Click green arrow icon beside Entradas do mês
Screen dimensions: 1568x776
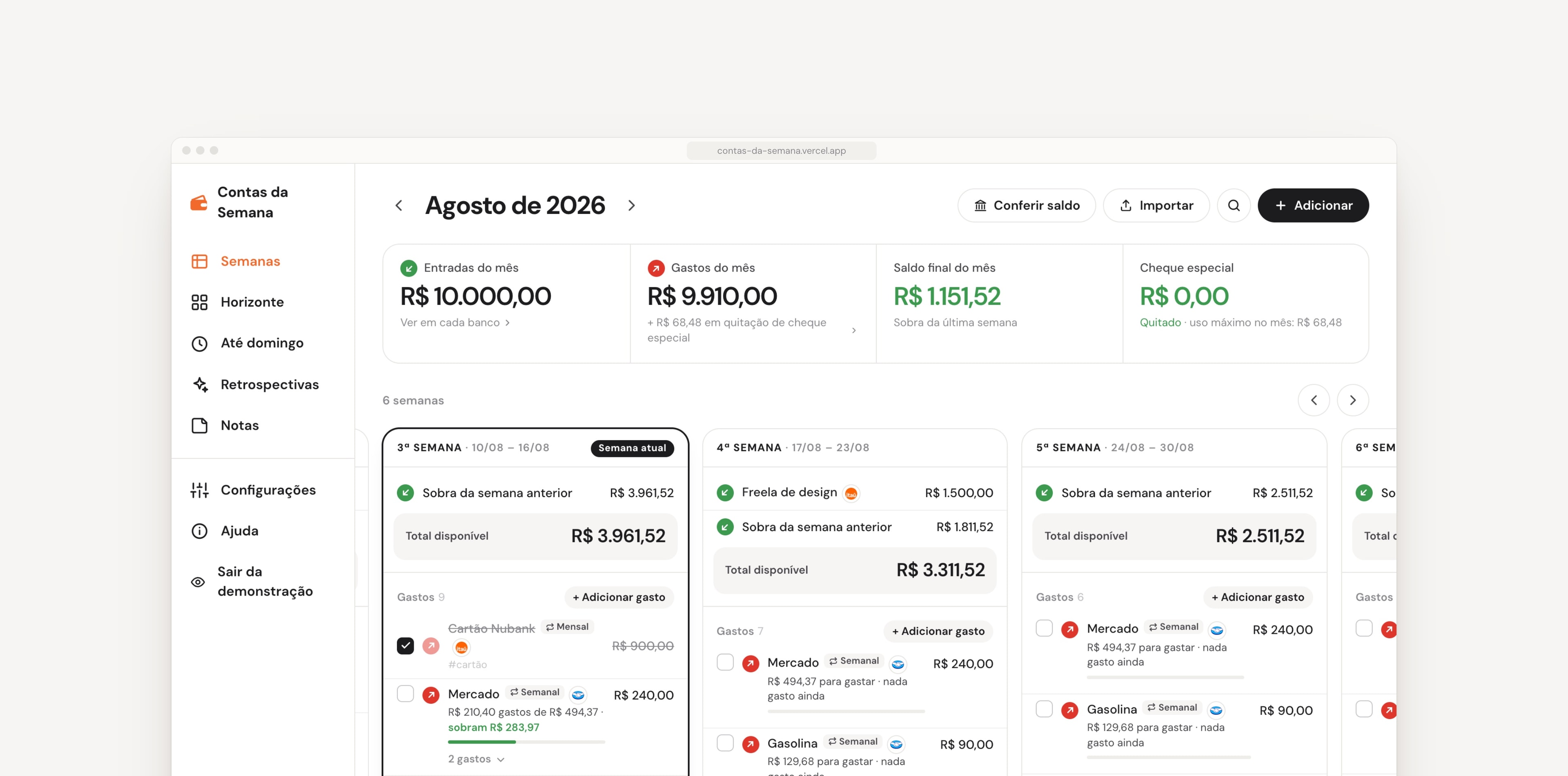(408, 268)
